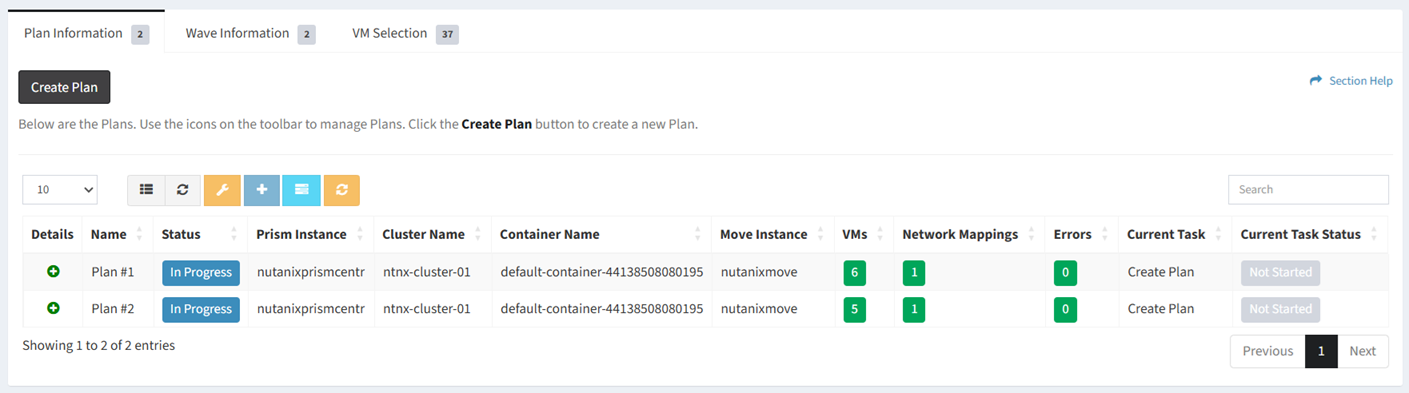This screenshot has height=393, width=1409.
Task: Sort by the Container Name column
Action: pos(601,234)
